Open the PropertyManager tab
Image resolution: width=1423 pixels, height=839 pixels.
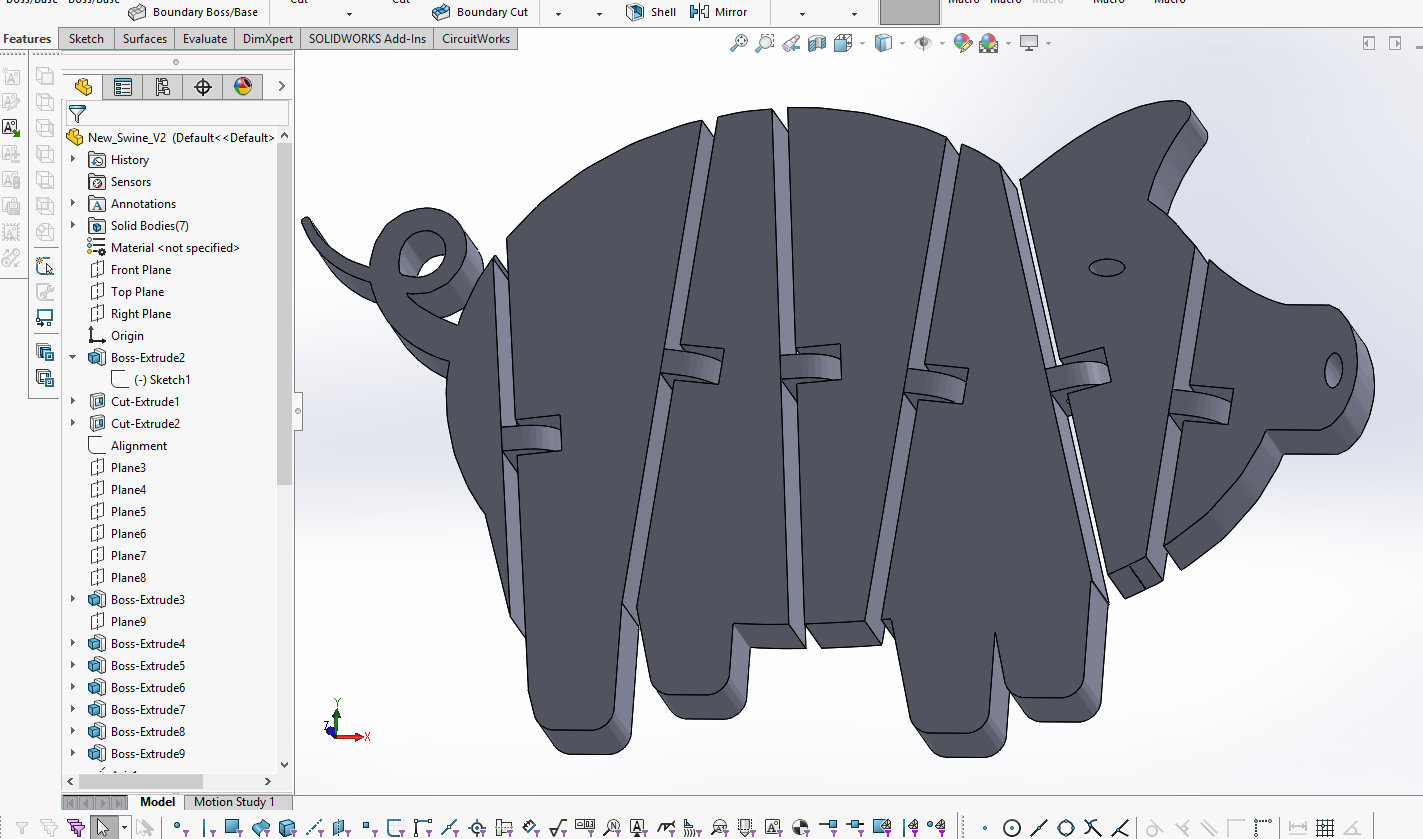pos(123,87)
